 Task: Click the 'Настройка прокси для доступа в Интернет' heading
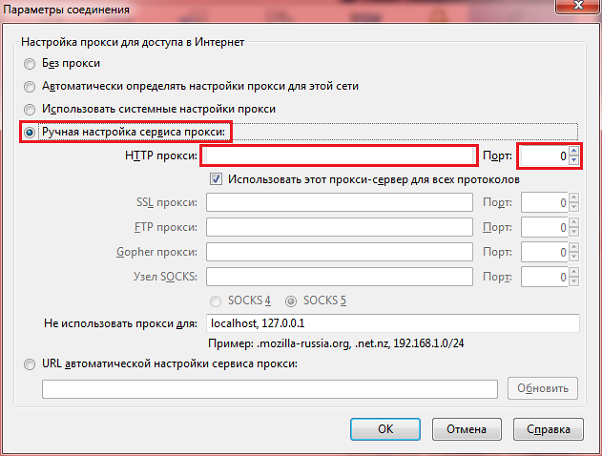coord(132,42)
